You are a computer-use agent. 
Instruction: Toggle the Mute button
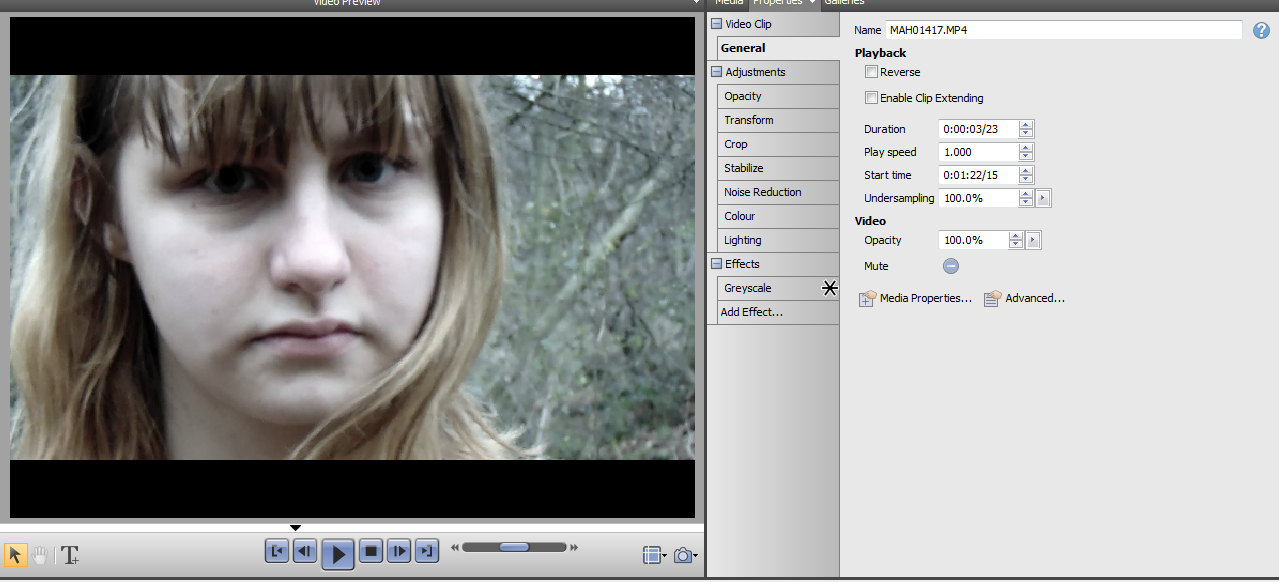tap(951, 266)
